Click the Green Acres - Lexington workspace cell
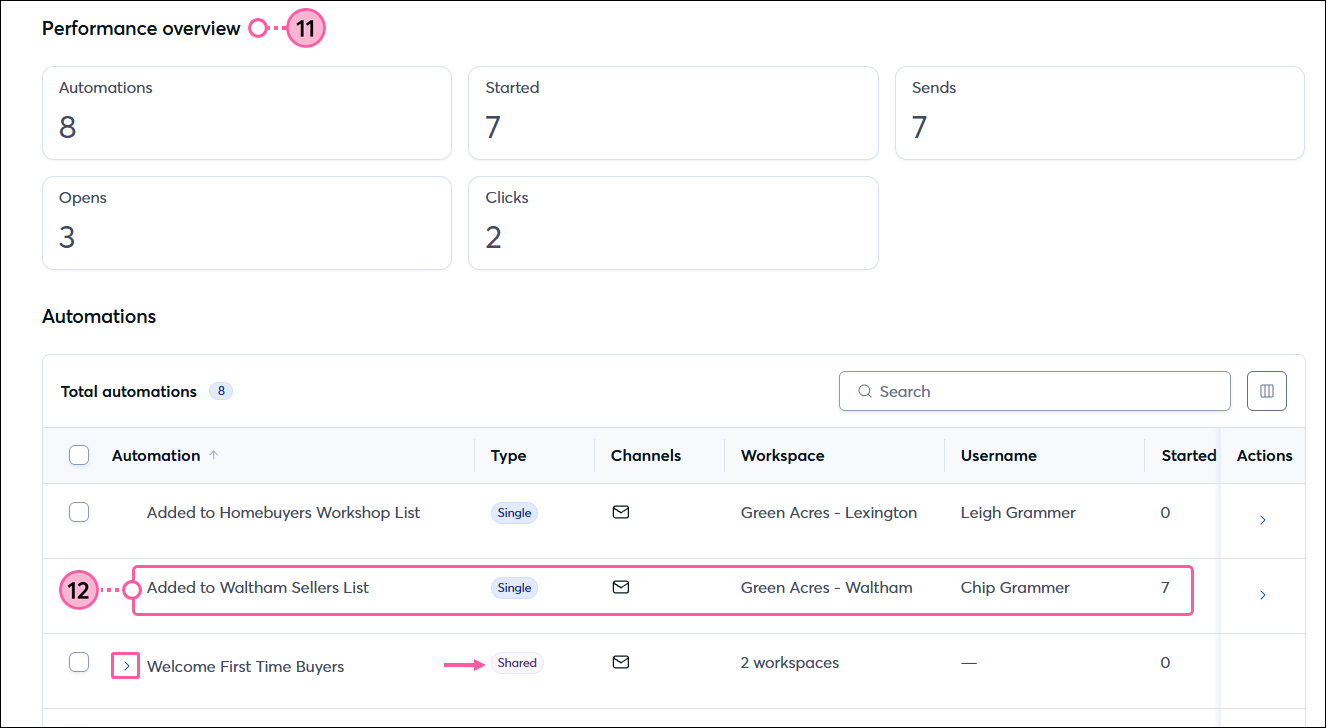 (829, 512)
